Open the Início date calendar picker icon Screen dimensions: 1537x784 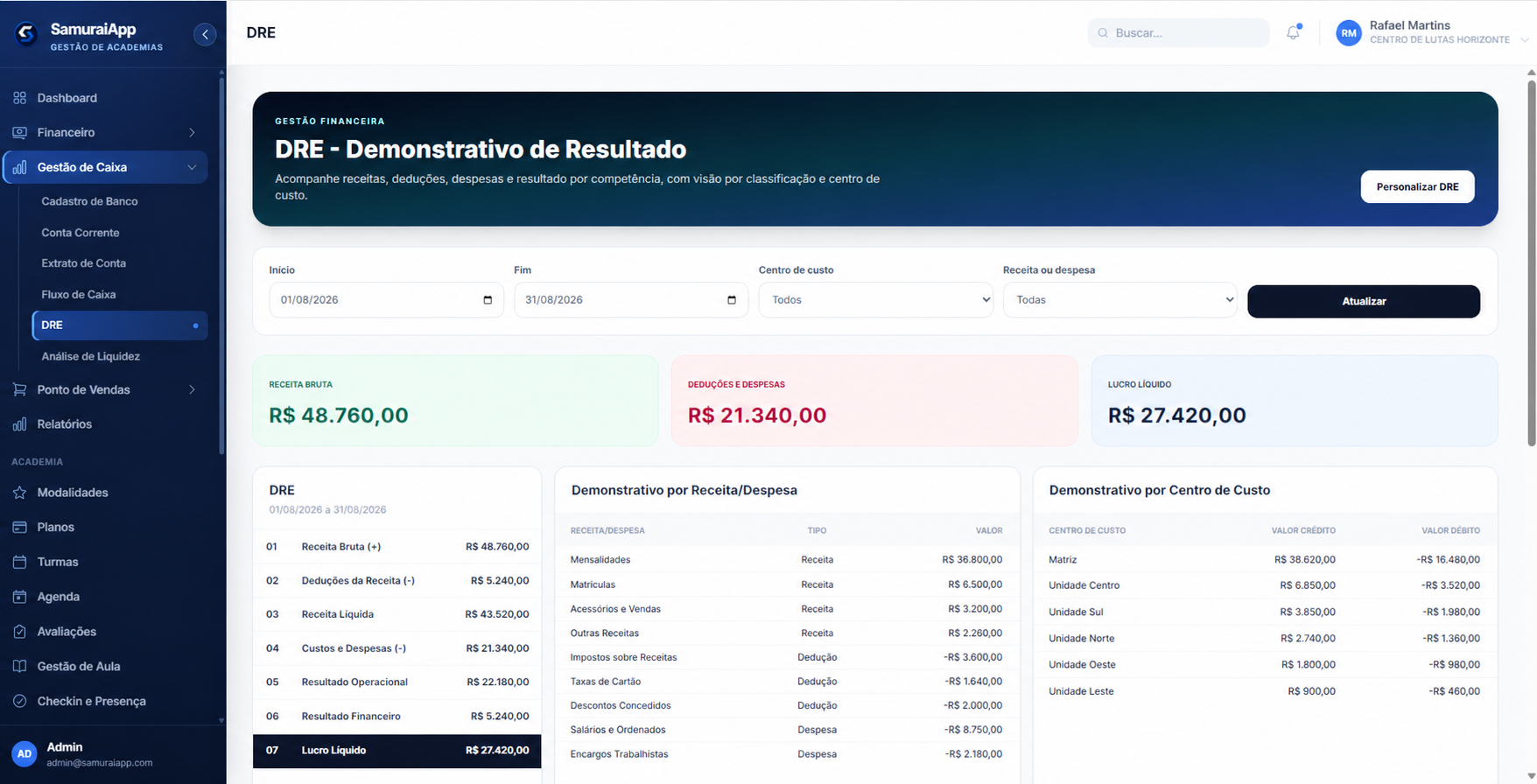point(488,300)
